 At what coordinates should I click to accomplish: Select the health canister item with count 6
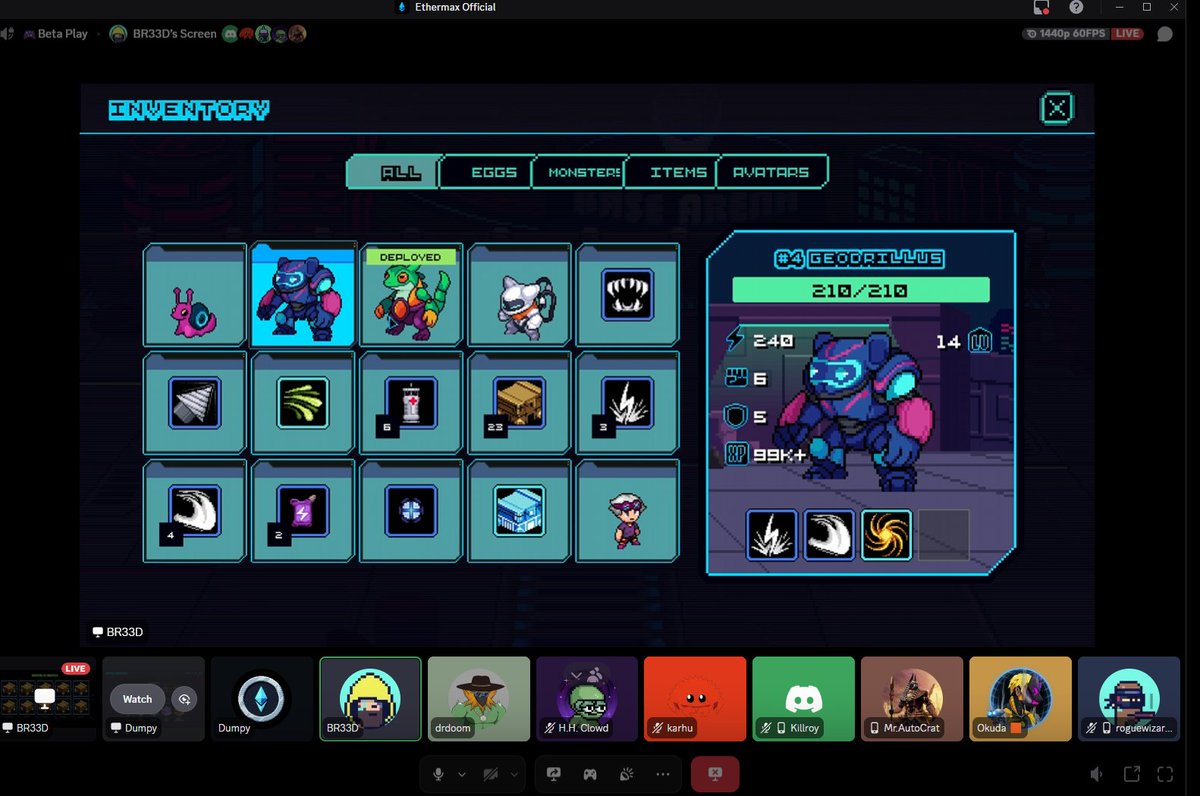(x=411, y=403)
